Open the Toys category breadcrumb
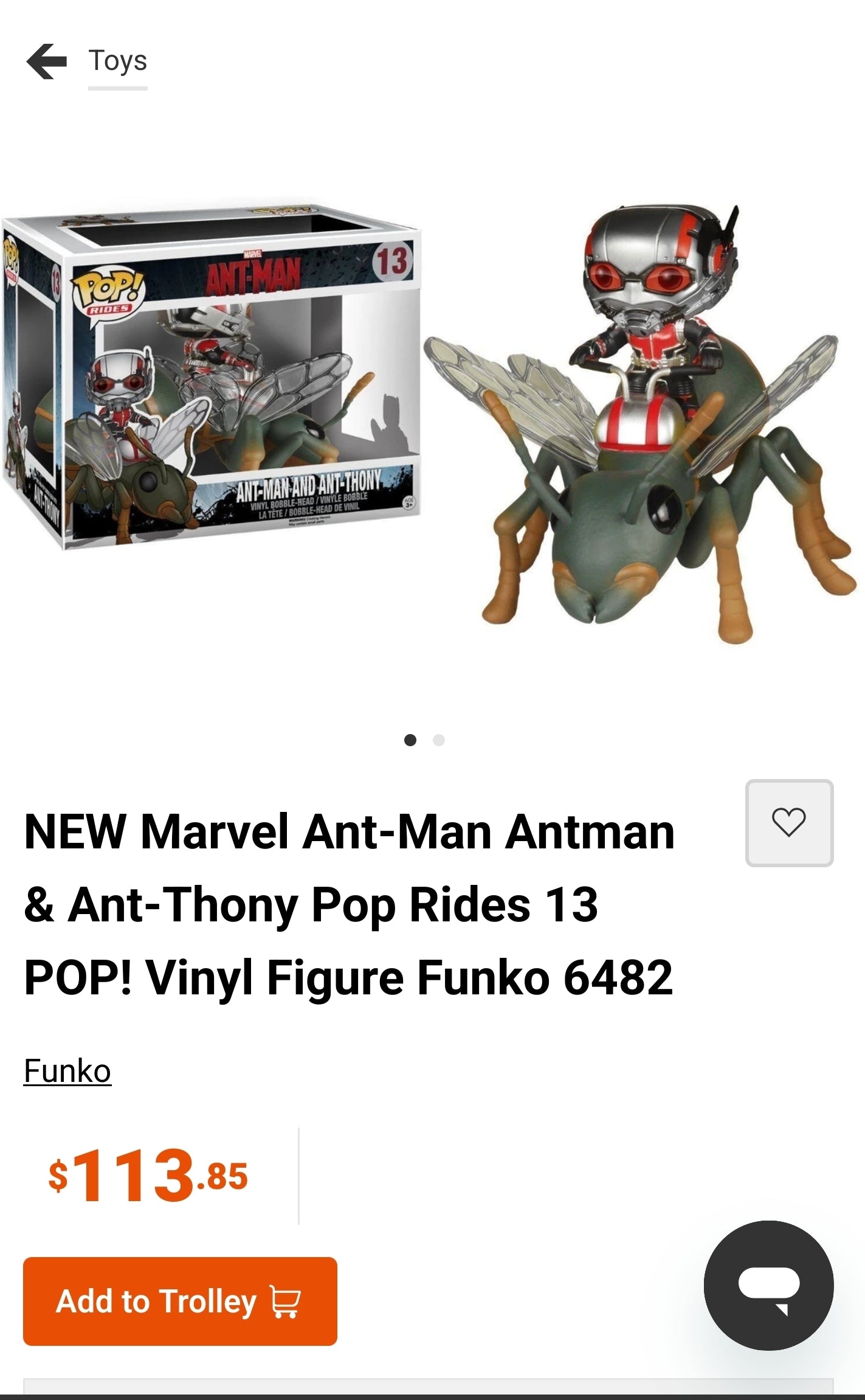865x1400 pixels. [118, 61]
